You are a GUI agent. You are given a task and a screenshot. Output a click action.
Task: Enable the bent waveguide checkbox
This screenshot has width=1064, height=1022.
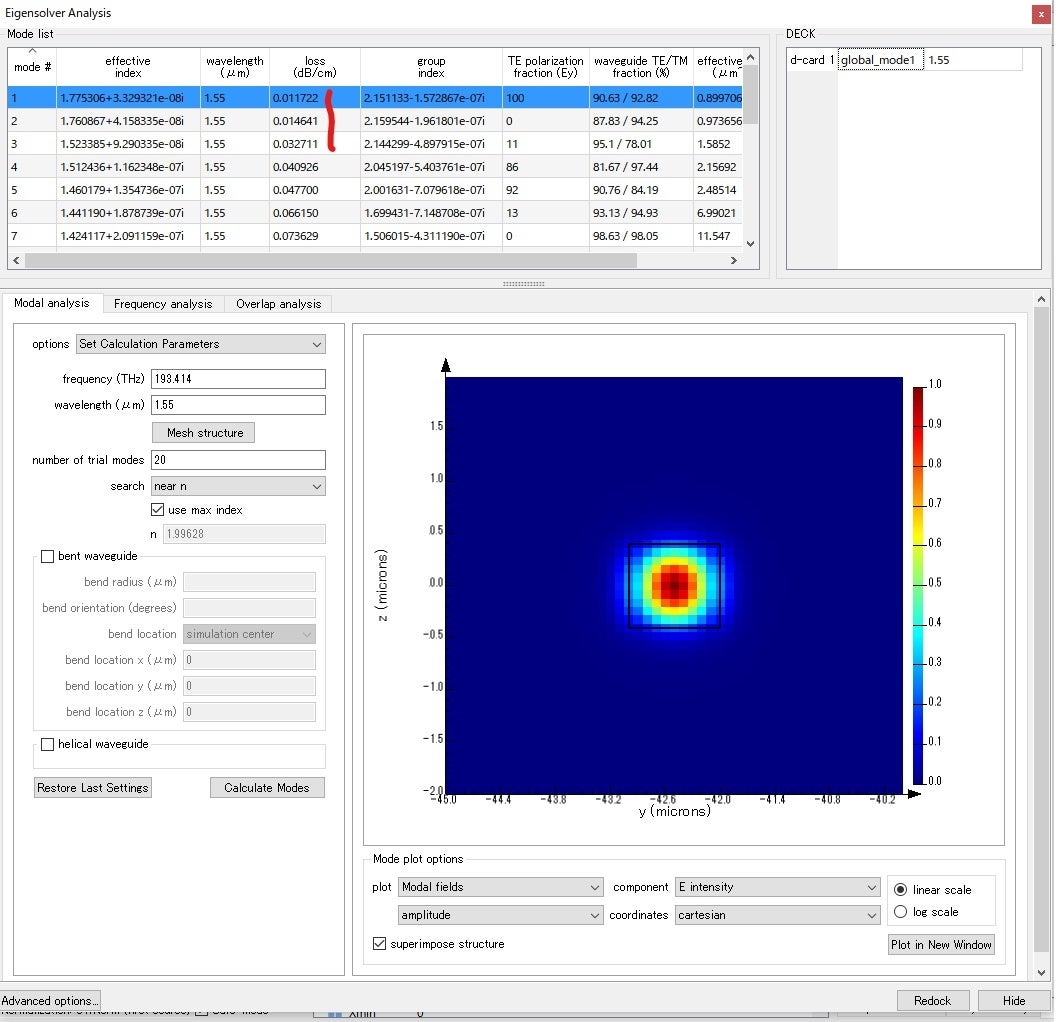pyautogui.click(x=47, y=557)
